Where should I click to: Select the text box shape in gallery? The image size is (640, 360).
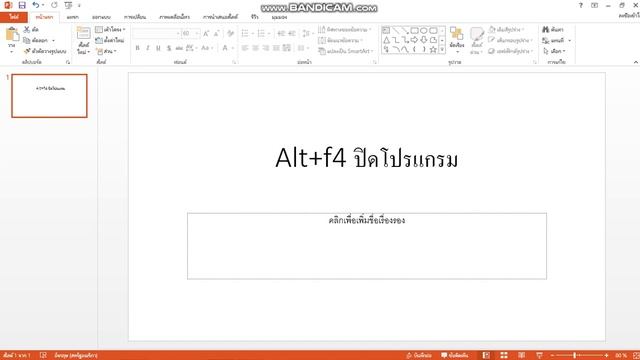(386, 31)
